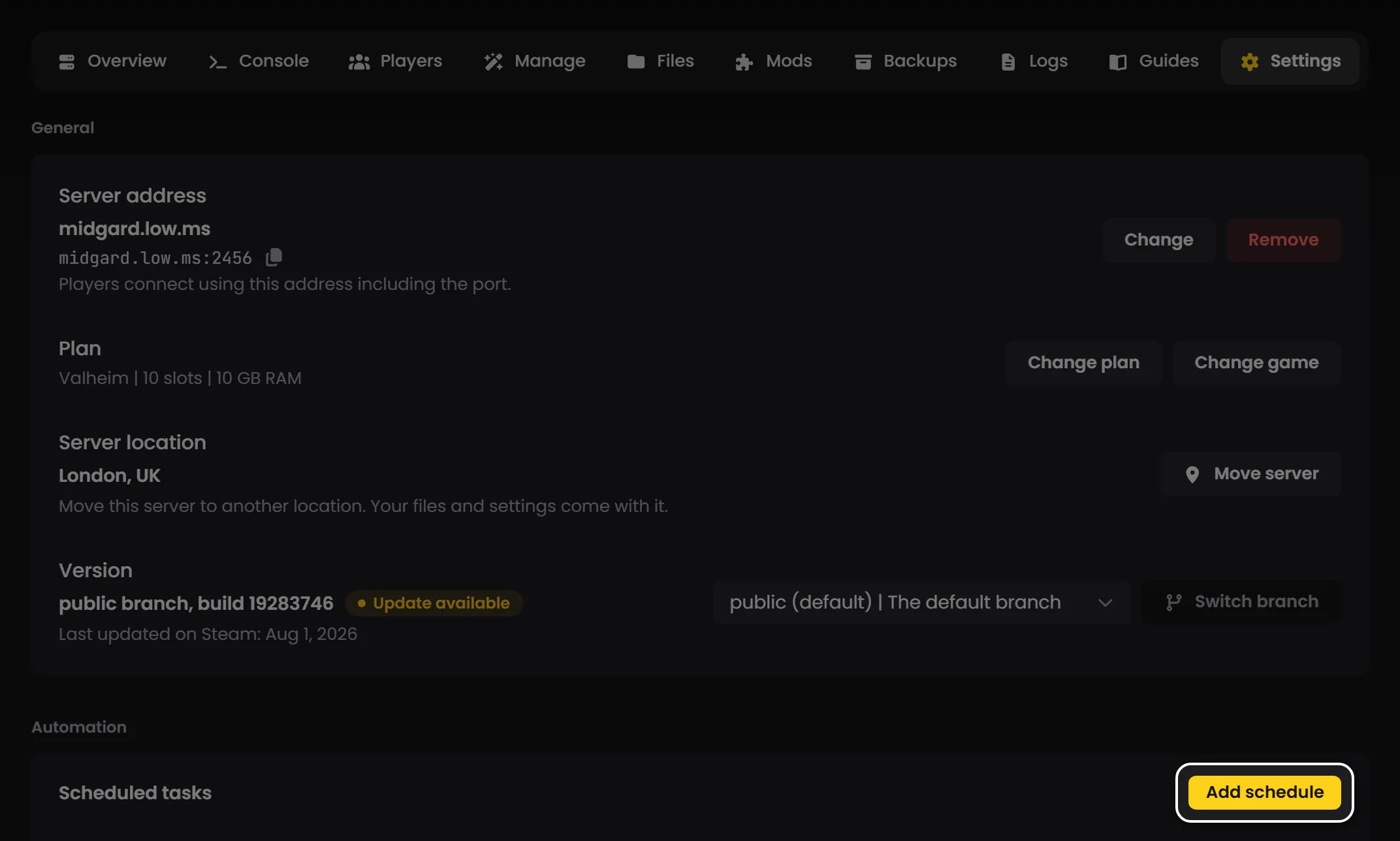Click the Change plan button
Viewport: 1400px width, 841px height.
(x=1083, y=363)
